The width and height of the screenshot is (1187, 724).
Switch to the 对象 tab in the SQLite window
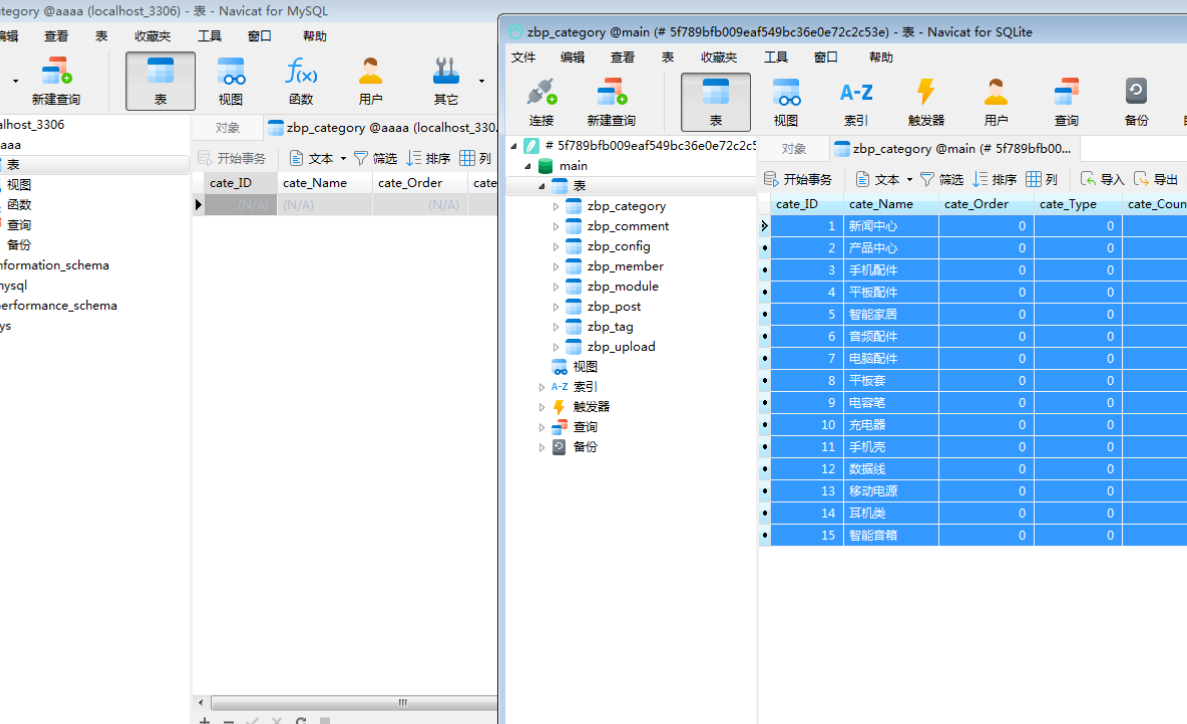793,149
